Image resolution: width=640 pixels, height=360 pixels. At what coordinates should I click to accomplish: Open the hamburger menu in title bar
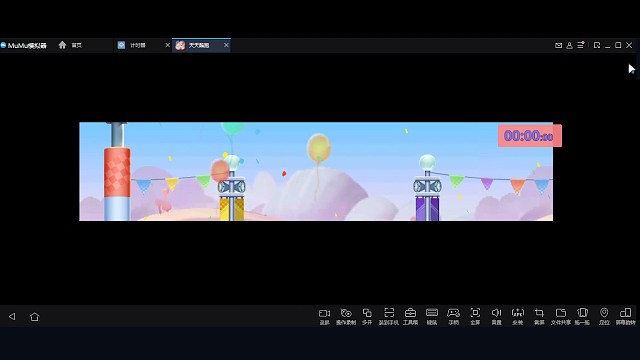tap(580, 45)
